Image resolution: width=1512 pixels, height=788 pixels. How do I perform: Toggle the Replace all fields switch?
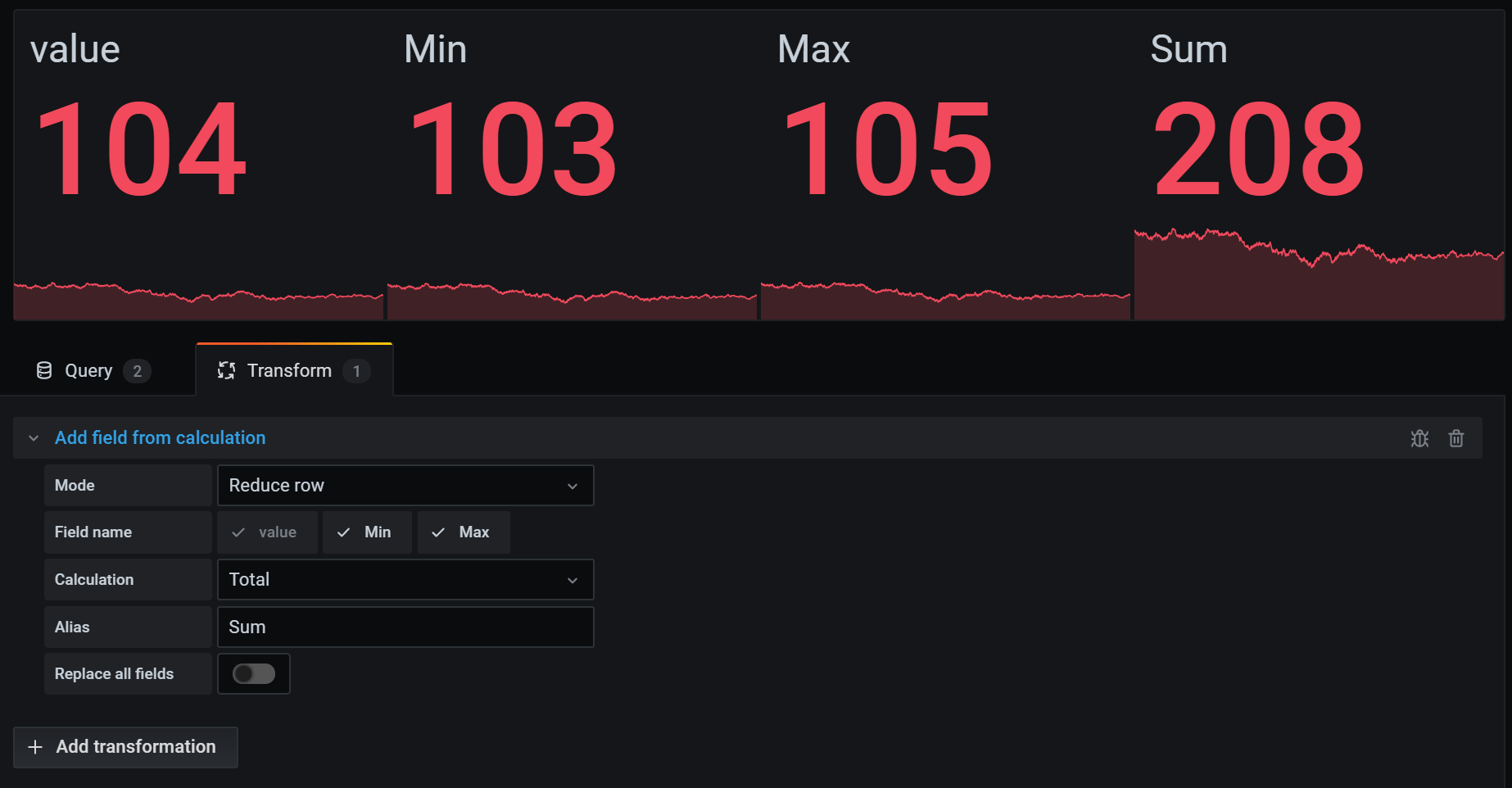[x=254, y=673]
